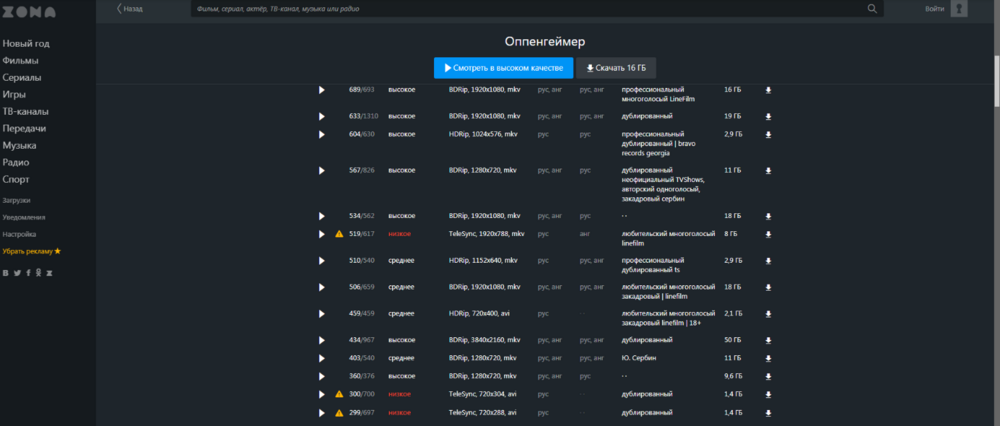Click the Убрать рекламу link

(x=31, y=251)
